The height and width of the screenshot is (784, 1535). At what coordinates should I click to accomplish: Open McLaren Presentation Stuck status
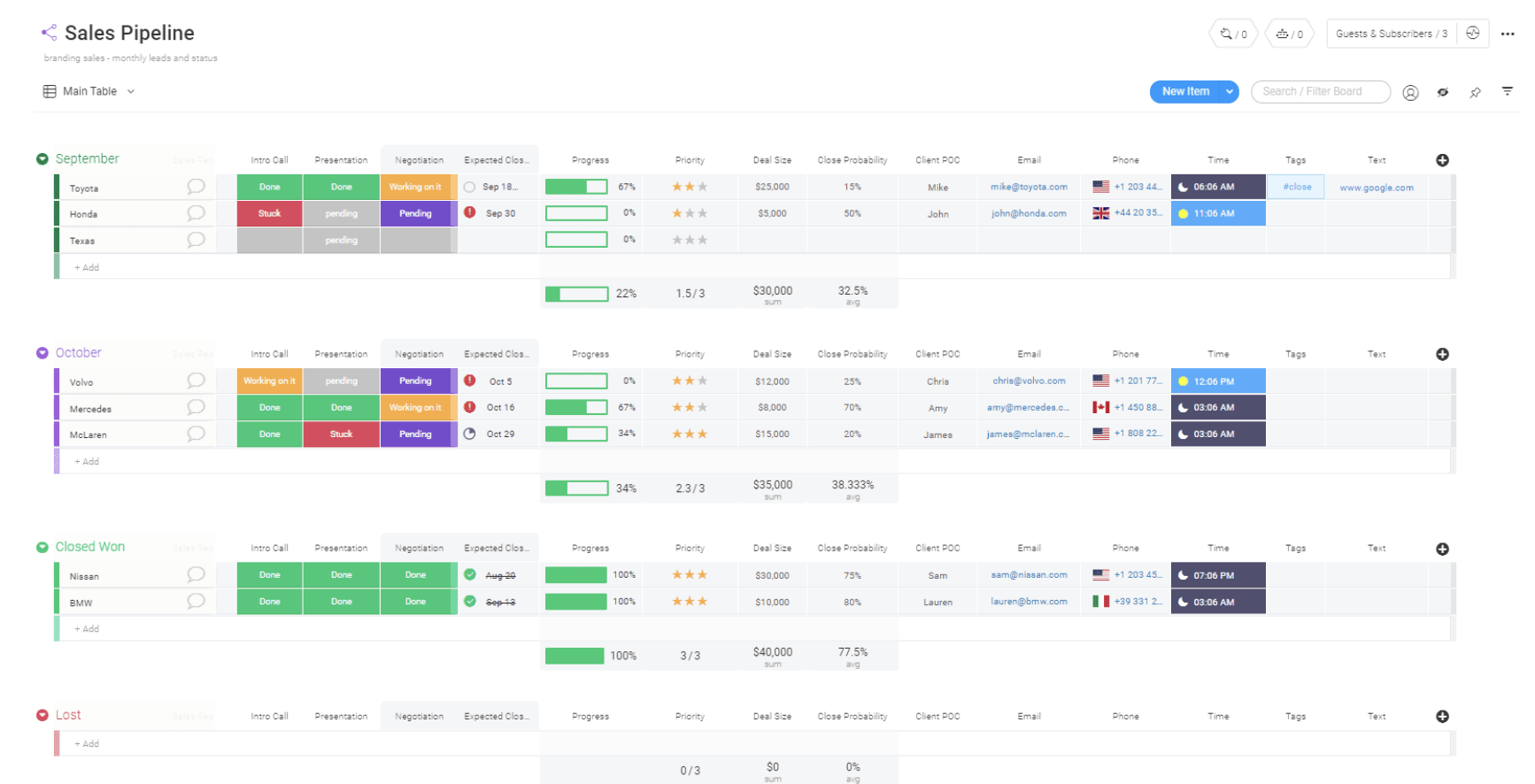click(341, 434)
